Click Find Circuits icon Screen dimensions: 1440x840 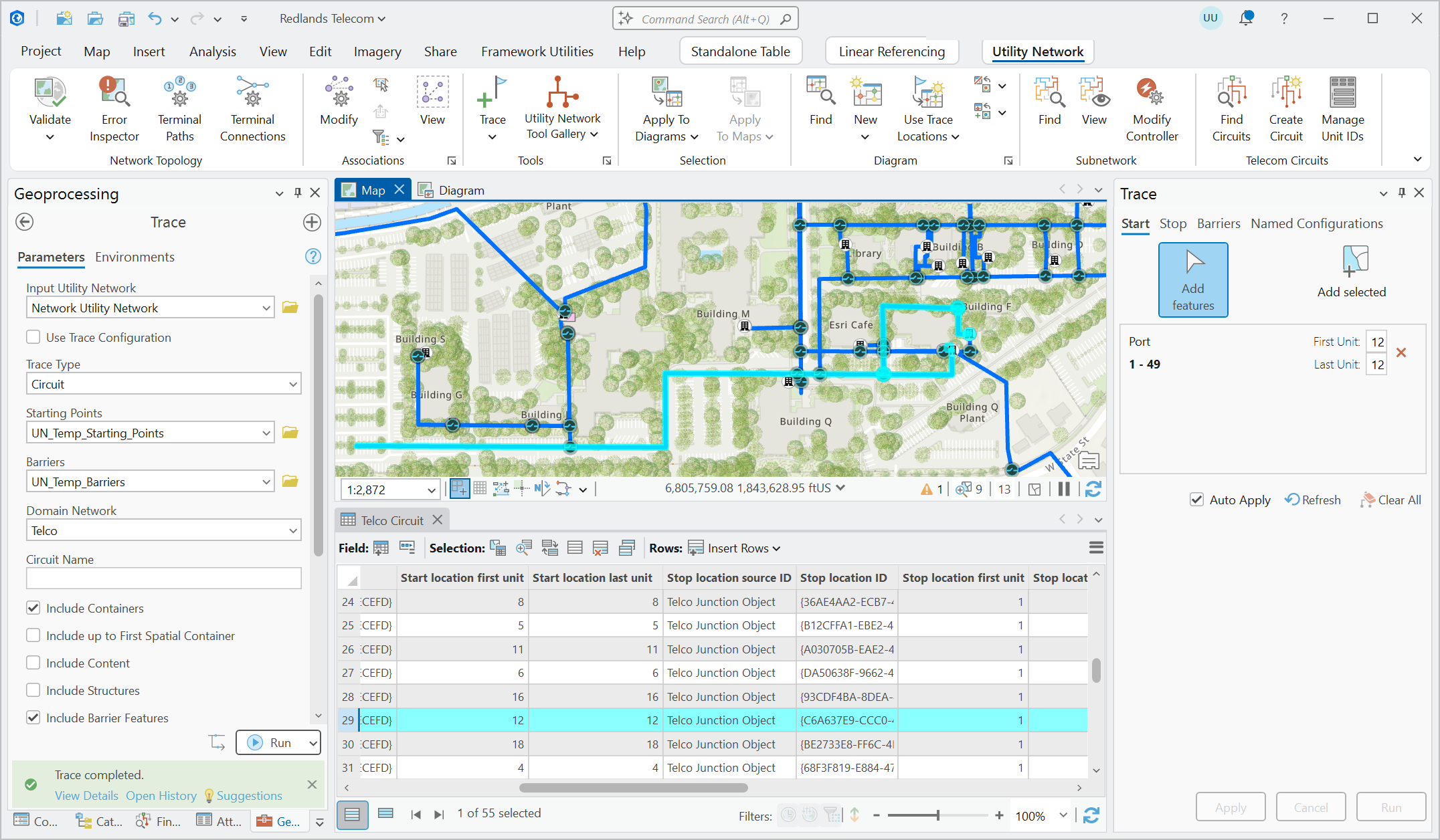[1231, 92]
